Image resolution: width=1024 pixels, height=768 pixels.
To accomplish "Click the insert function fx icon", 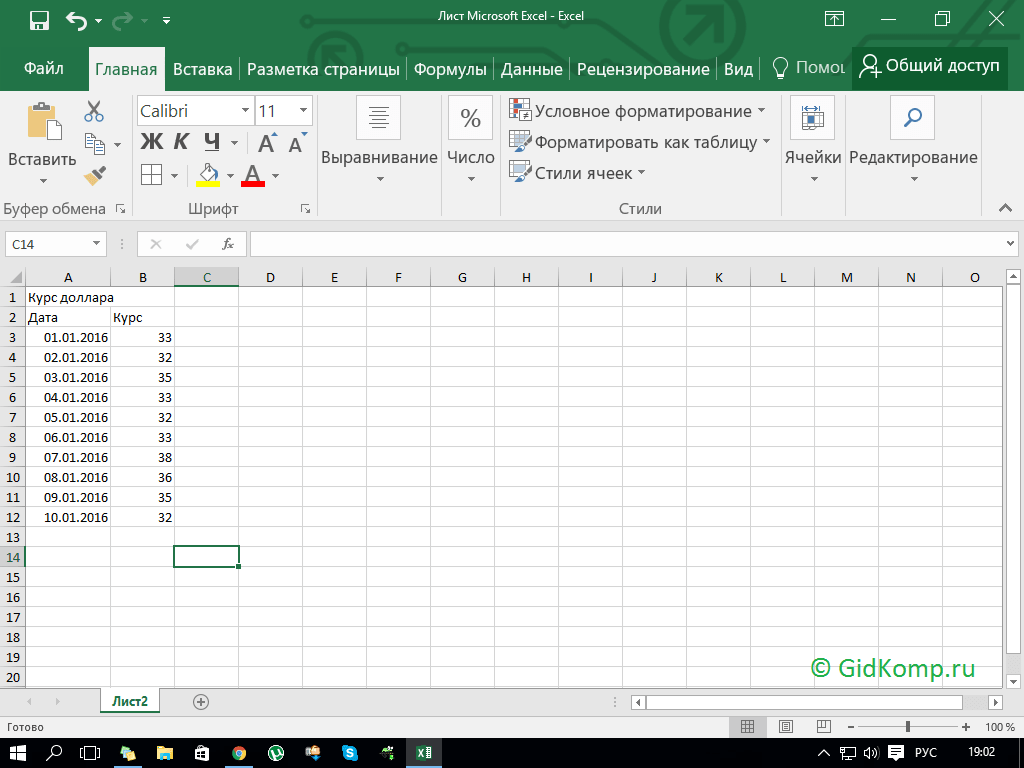I will click(x=228, y=244).
